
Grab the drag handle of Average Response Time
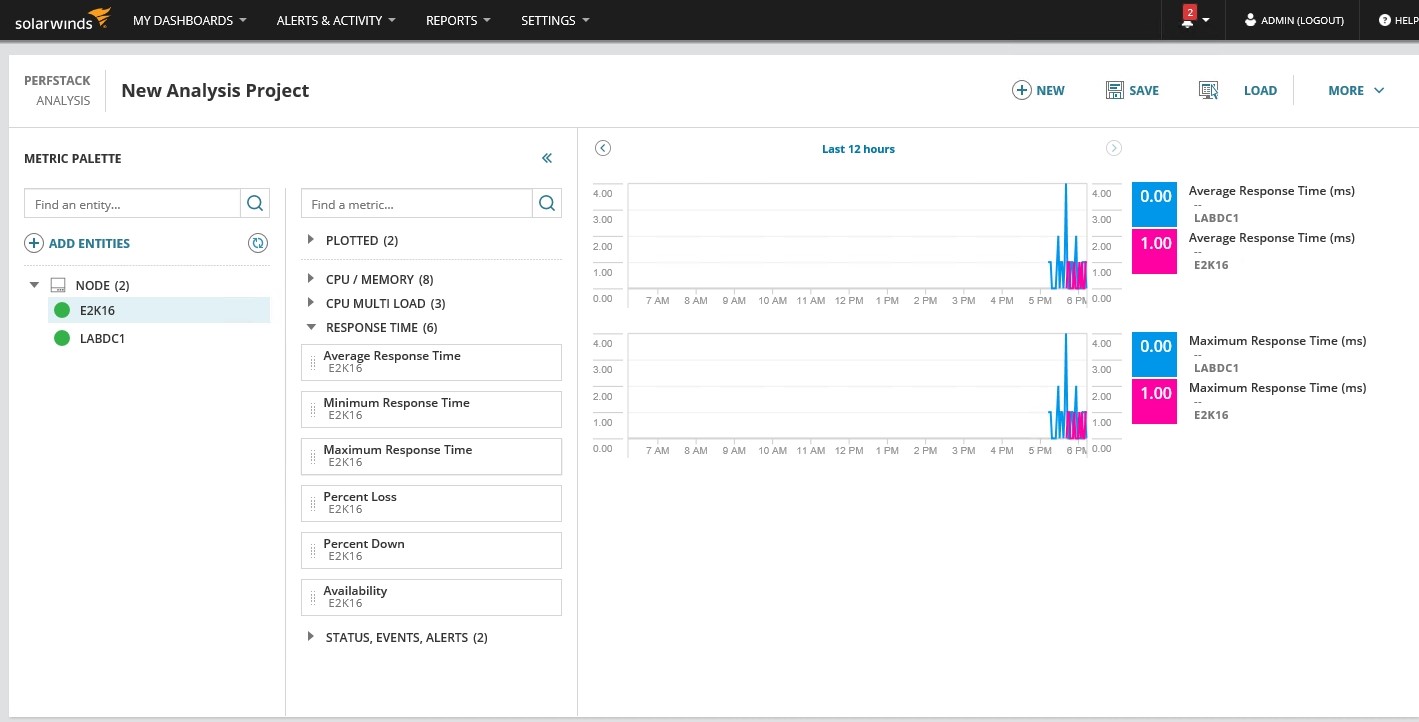tap(313, 362)
